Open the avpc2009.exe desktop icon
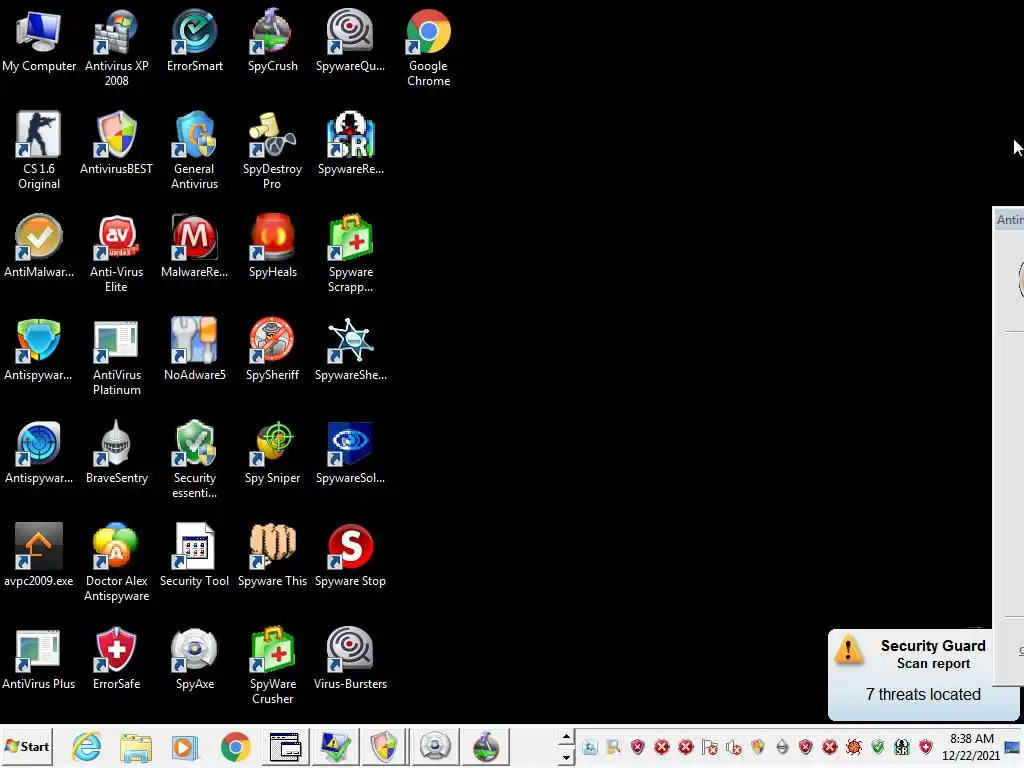1024x768 pixels. 39,555
